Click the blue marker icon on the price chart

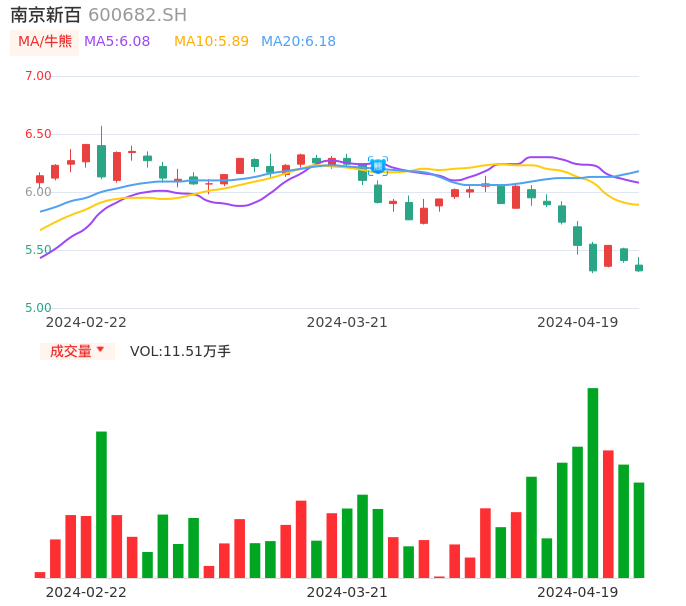[x=377, y=166]
